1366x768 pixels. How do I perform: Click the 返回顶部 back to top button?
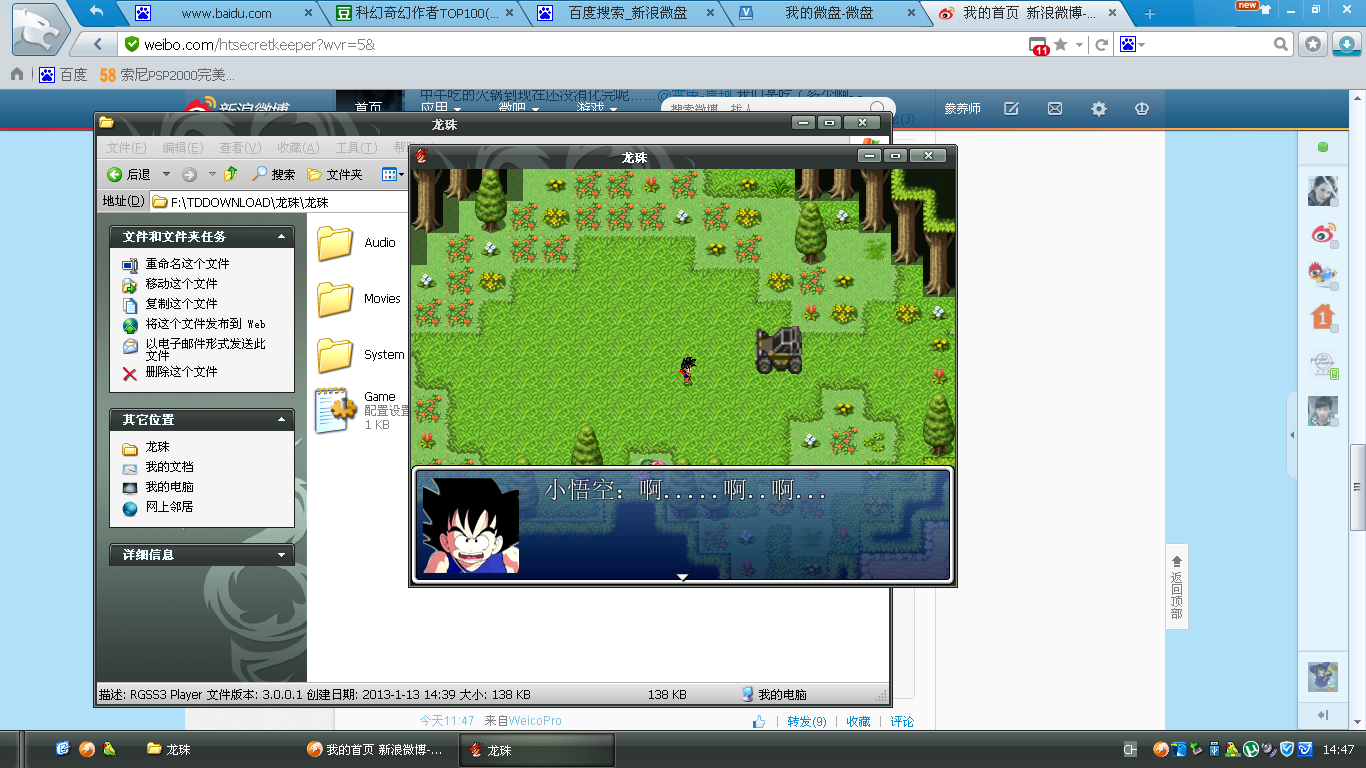point(1177,588)
